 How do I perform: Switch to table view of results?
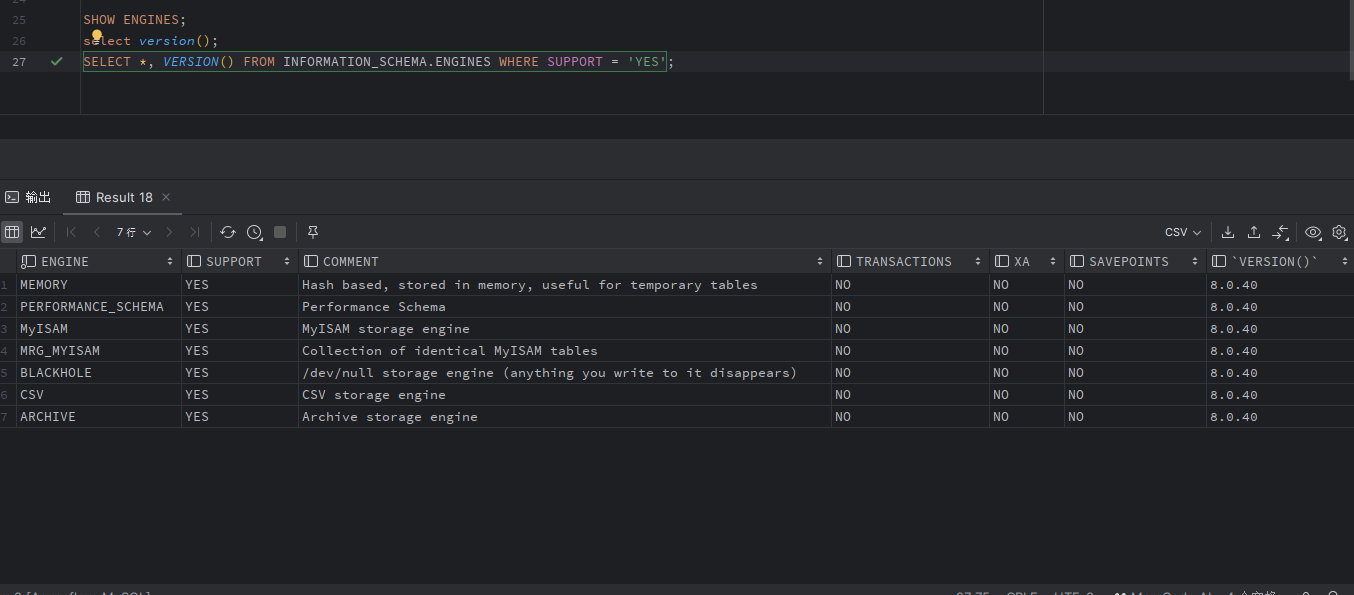(12, 232)
